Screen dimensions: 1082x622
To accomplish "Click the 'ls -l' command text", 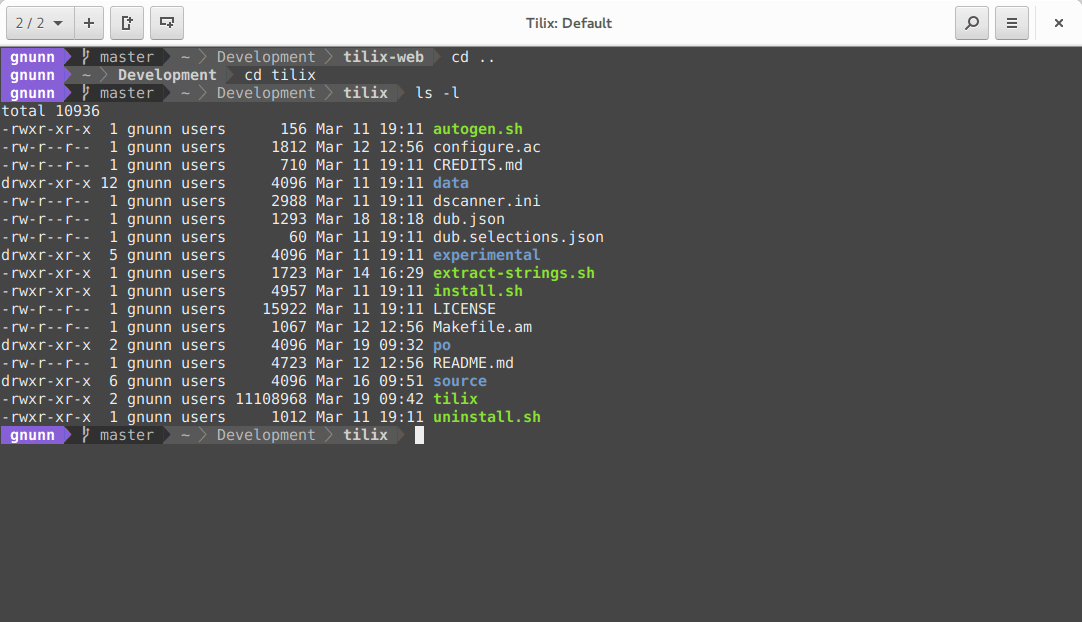I will tap(437, 93).
